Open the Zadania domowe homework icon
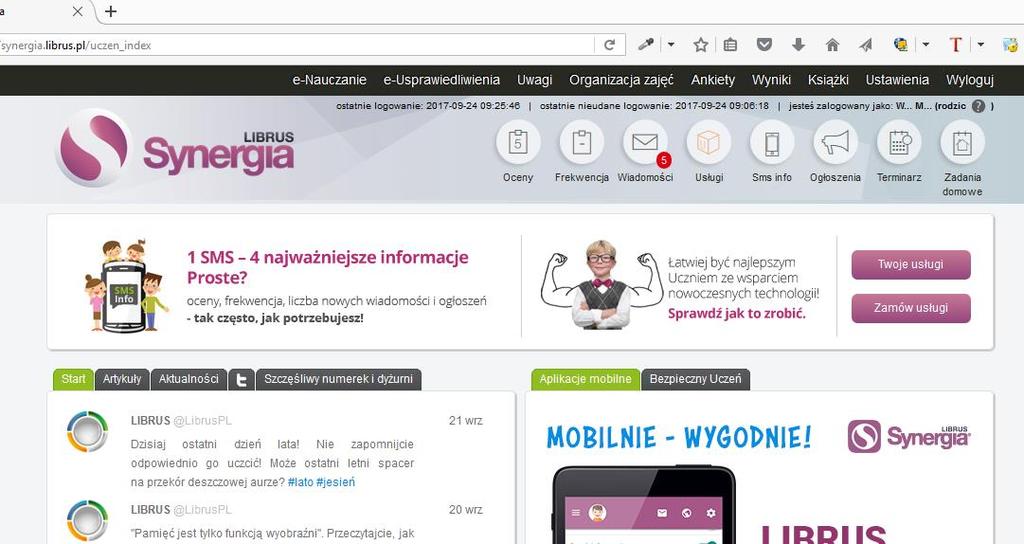Screen dimensions: 1024x544 pyautogui.click(x=962, y=142)
